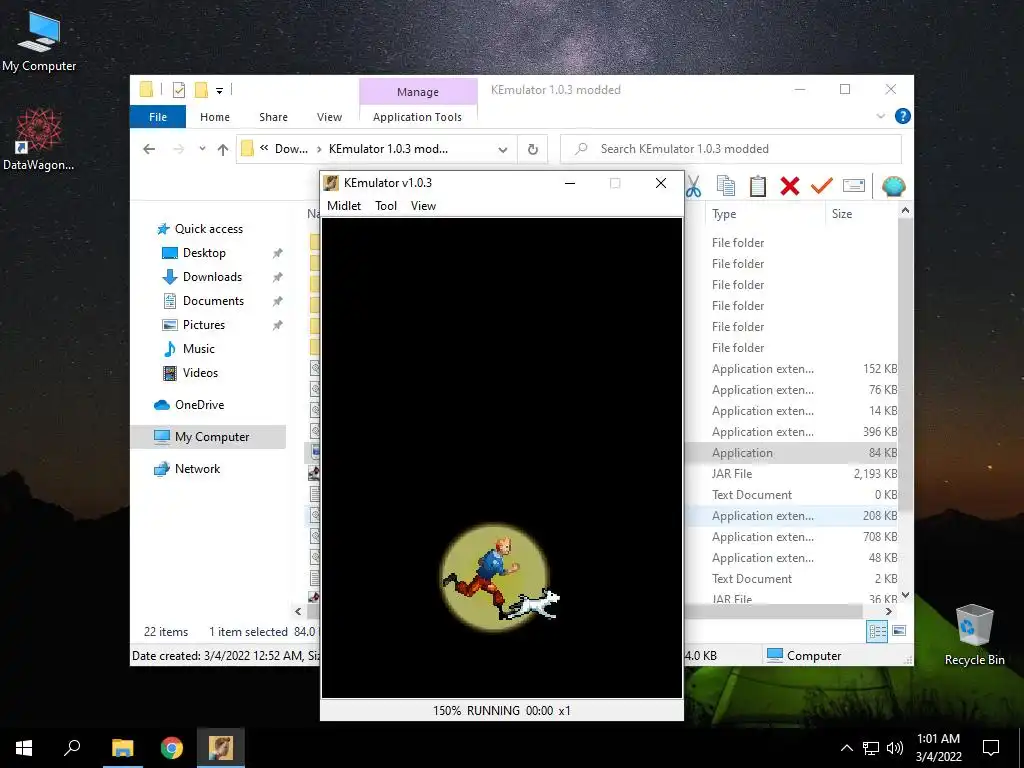Click the orange checkmark Properties icon

[x=822, y=186]
